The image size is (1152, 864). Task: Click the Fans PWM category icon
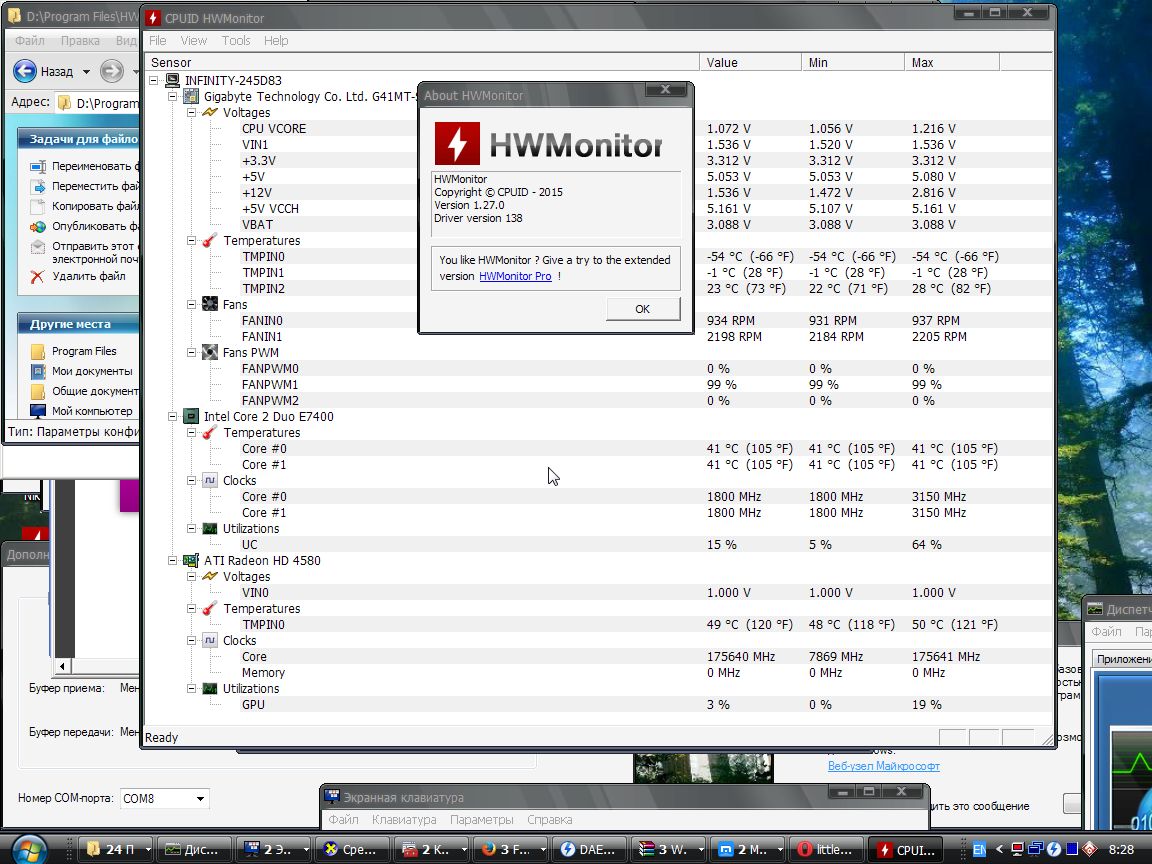point(210,353)
